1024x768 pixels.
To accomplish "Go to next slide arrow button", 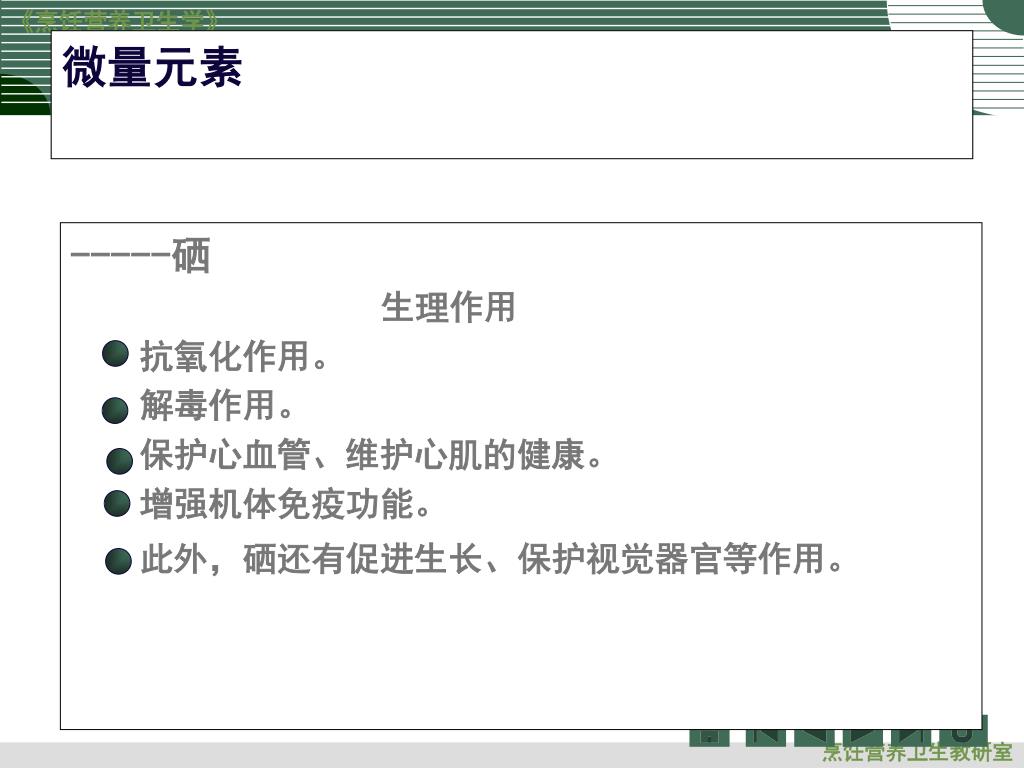I will 863,736.
